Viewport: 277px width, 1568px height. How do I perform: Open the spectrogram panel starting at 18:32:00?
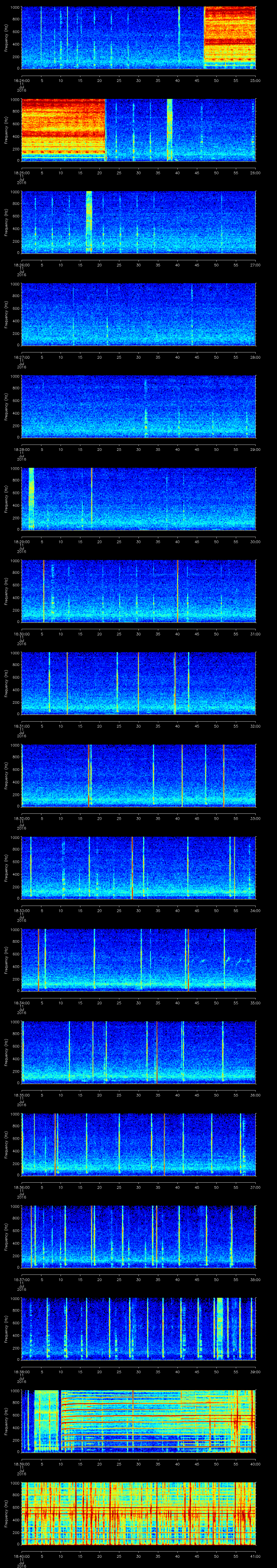pyautogui.click(x=139, y=775)
